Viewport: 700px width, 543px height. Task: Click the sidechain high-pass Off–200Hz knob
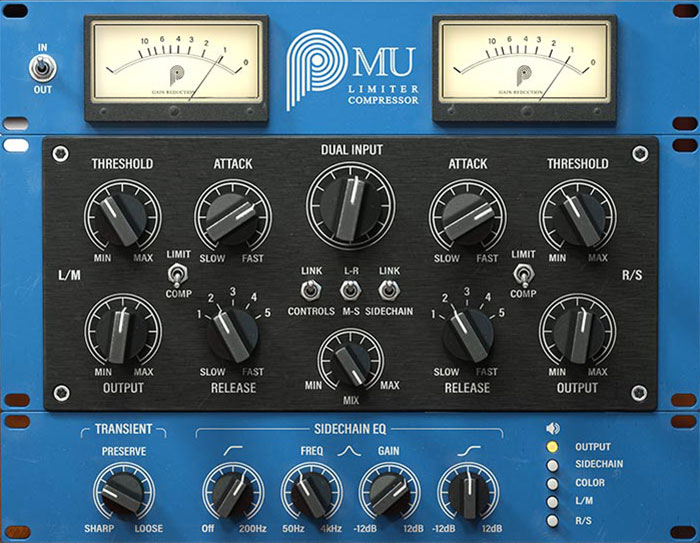[233, 492]
